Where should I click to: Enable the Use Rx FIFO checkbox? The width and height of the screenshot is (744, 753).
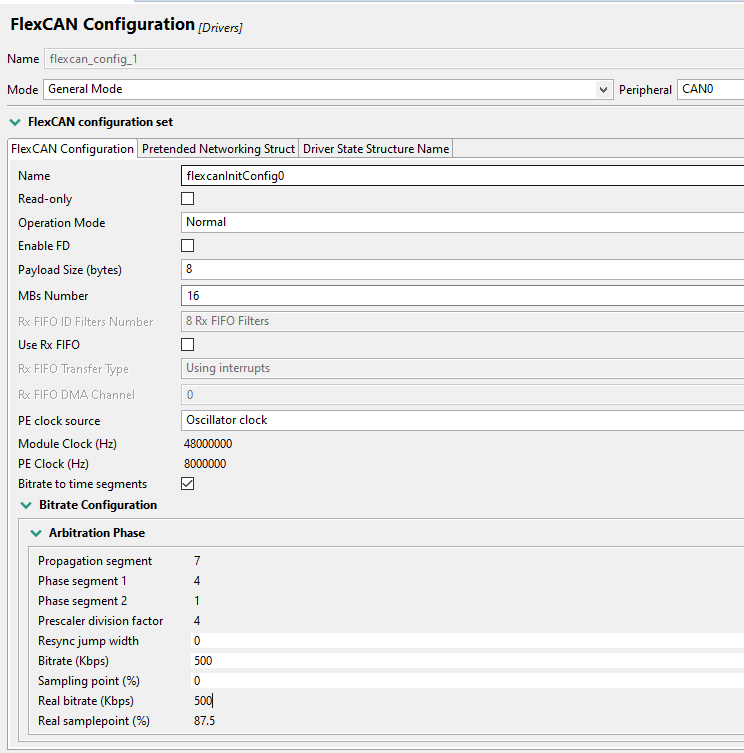click(187, 345)
